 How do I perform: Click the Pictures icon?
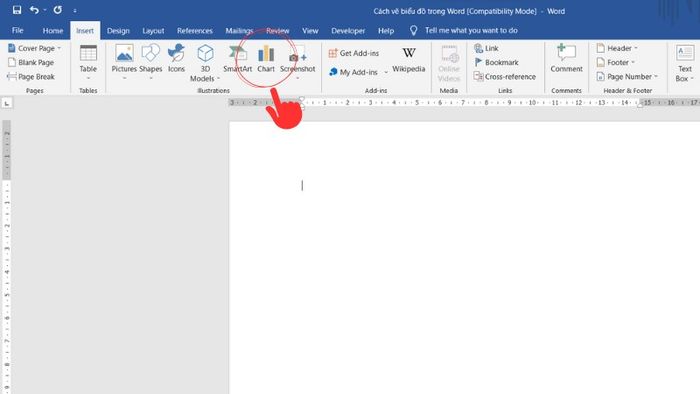click(x=124, y=54)
